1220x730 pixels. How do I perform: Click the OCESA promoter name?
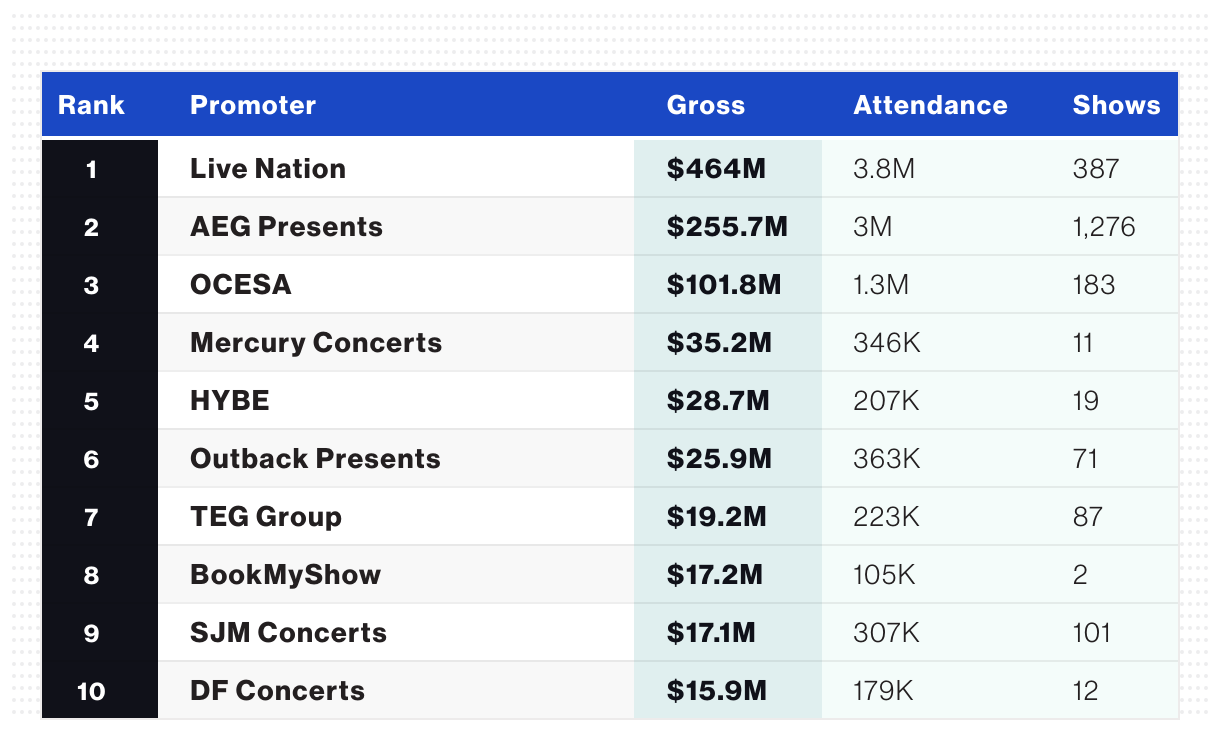pos(241,284)
